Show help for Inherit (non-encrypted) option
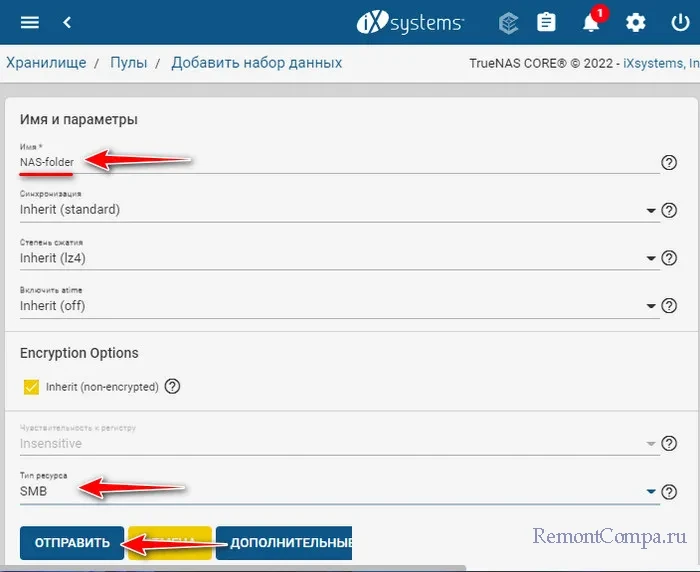Screen dimensions: 700x572 172,386
